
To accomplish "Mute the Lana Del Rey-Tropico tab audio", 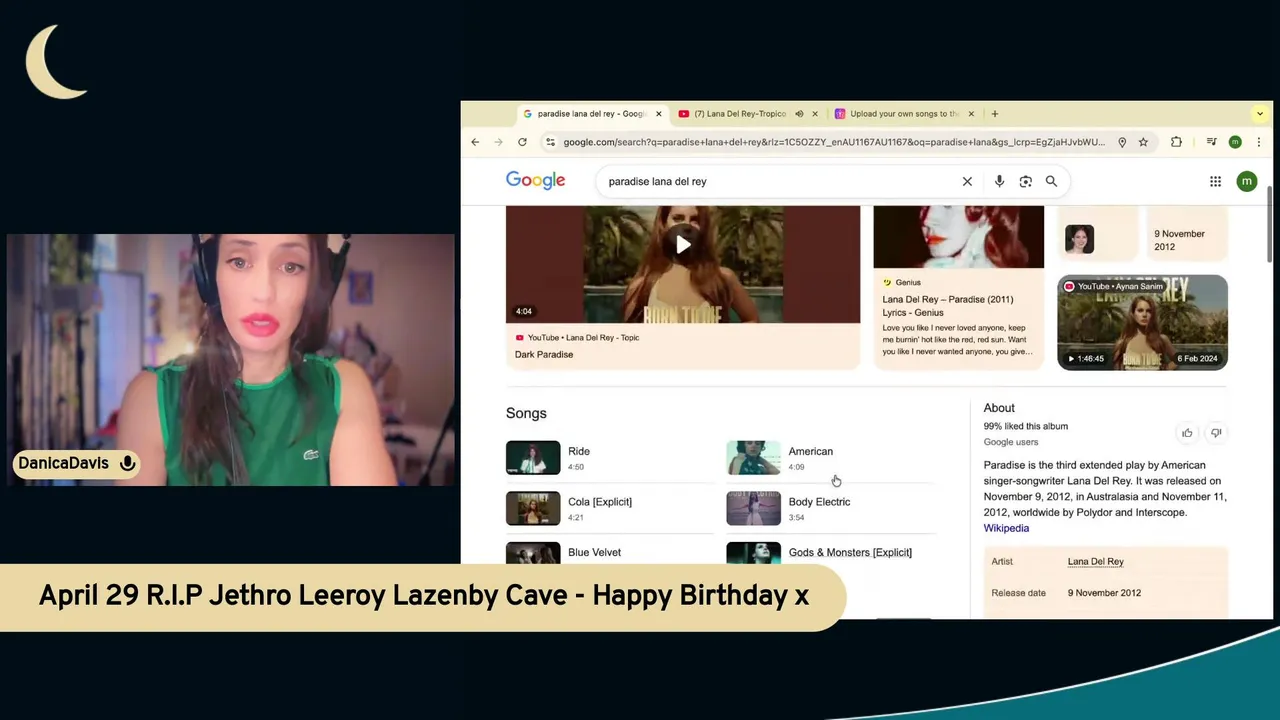I will pyautogui.click(x=799, y=114).
